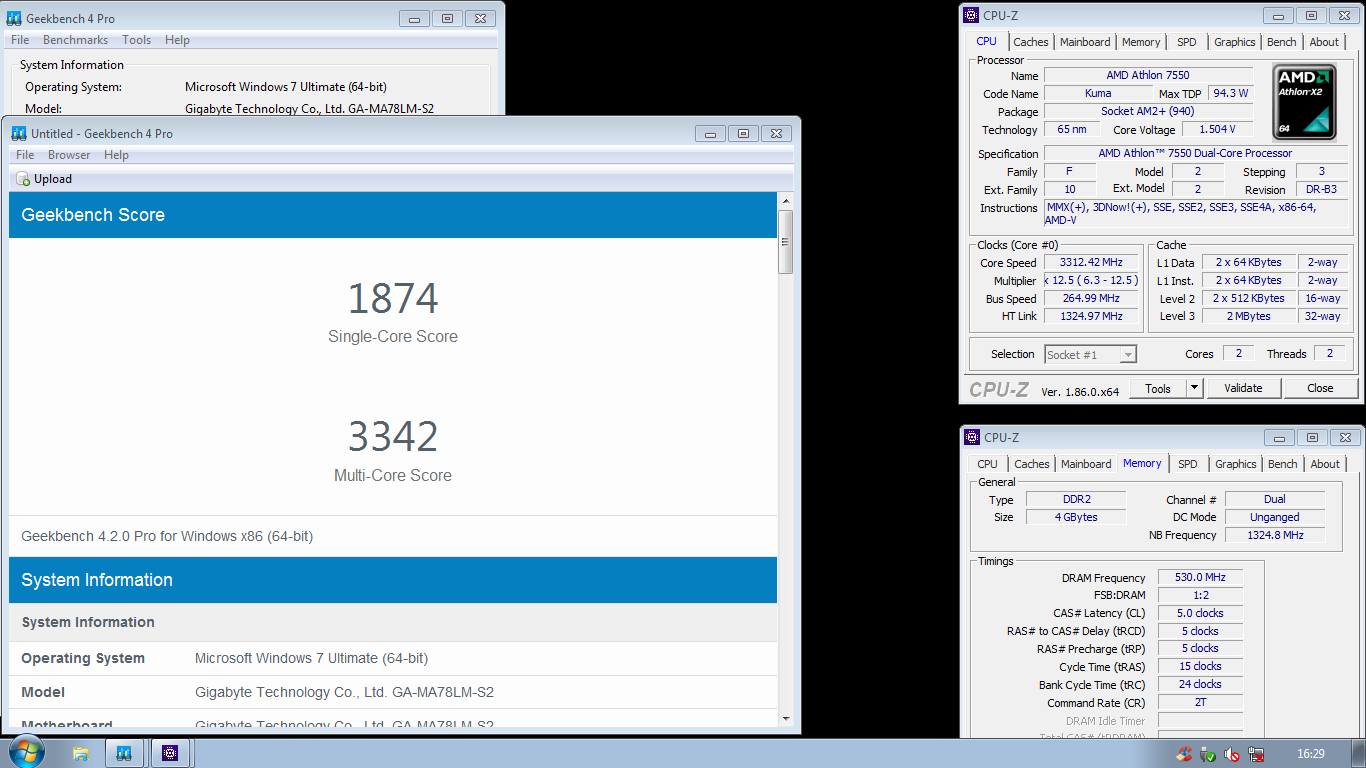Switch to Geekbench via taskbar icon
The height and width of the screenshot is (768, 1366).
[124, 753]
